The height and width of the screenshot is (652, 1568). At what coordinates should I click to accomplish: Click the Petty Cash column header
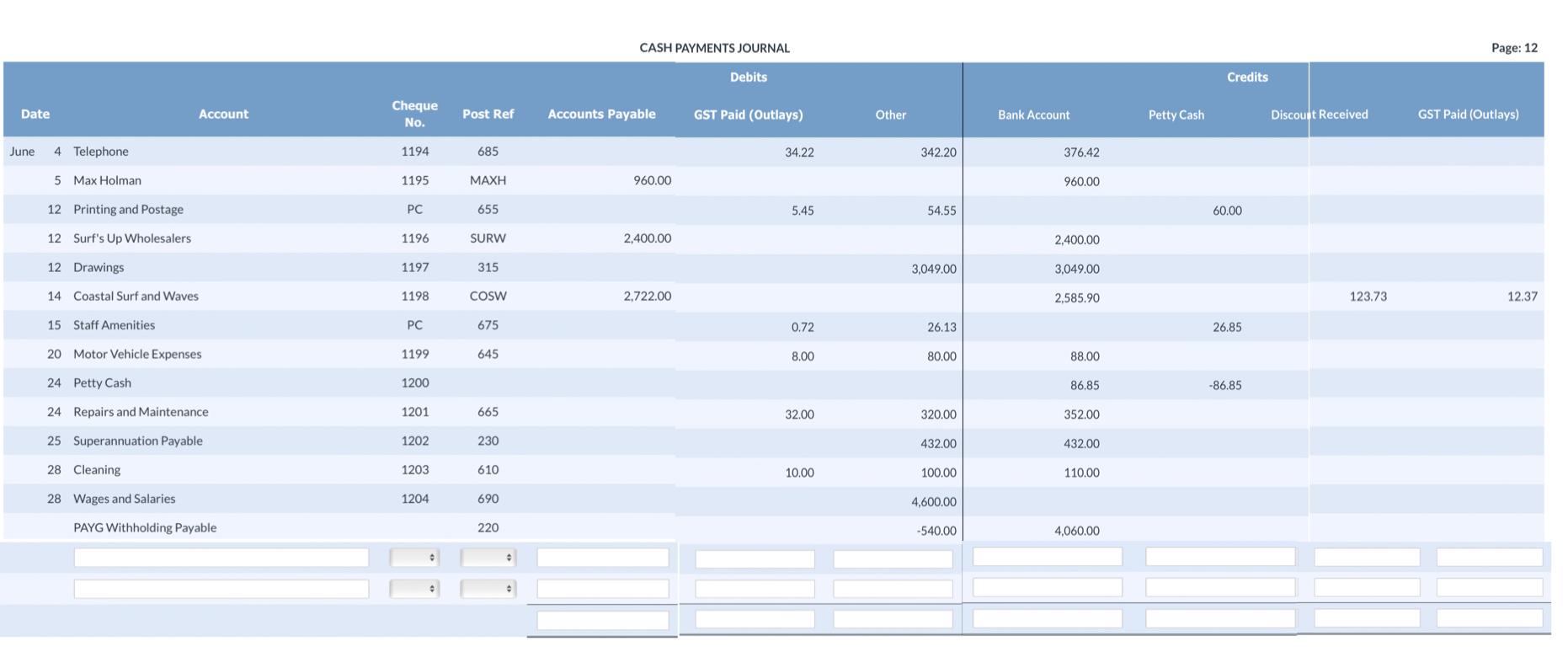tap(1176, 115)
